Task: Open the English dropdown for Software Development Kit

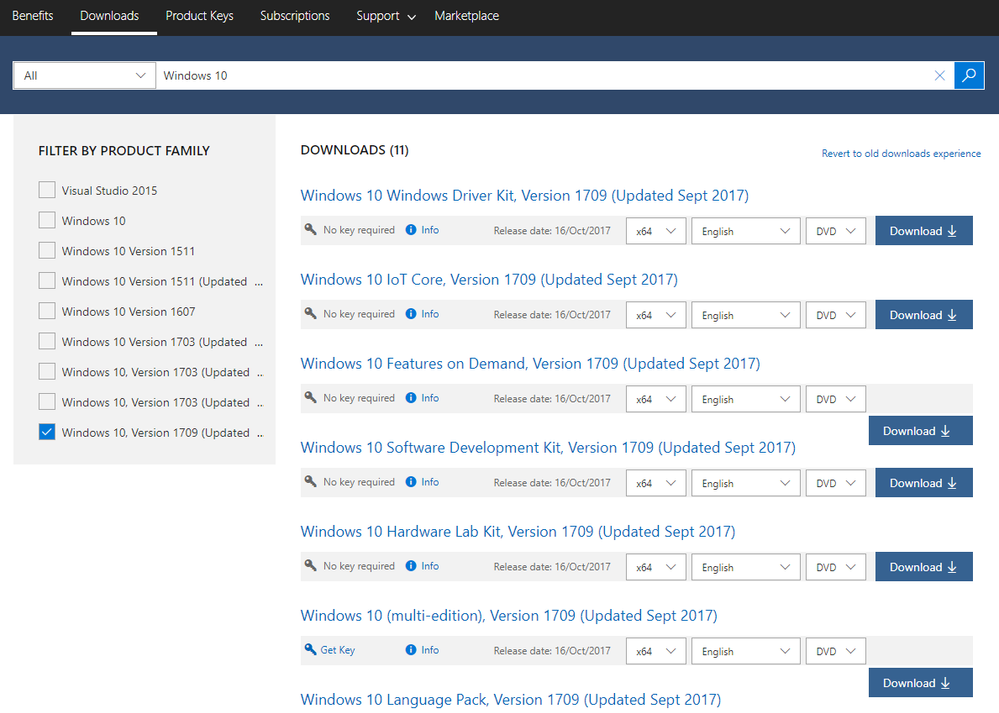Action: (x=745, y=484)
